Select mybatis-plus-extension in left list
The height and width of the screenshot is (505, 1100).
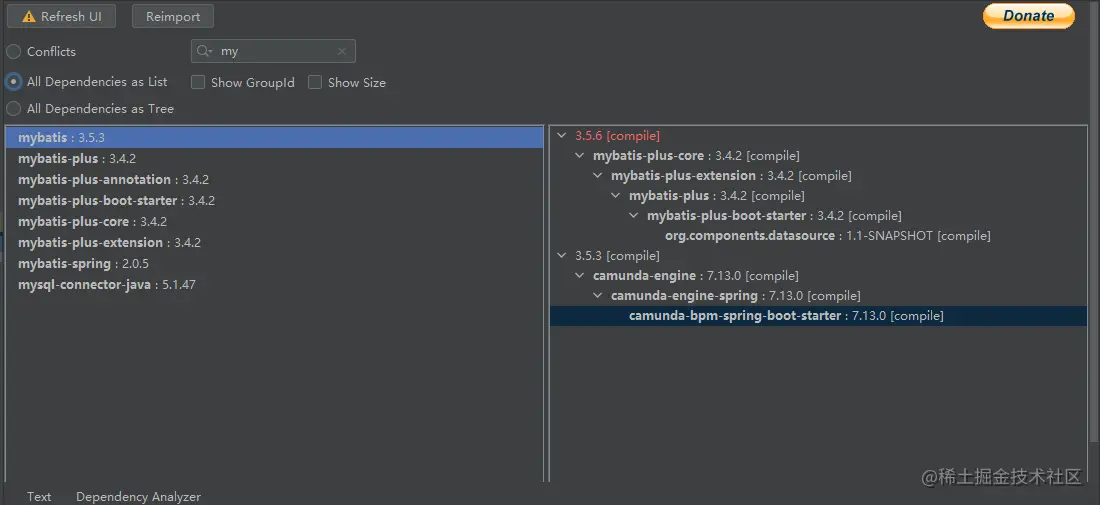coord(274,243)
